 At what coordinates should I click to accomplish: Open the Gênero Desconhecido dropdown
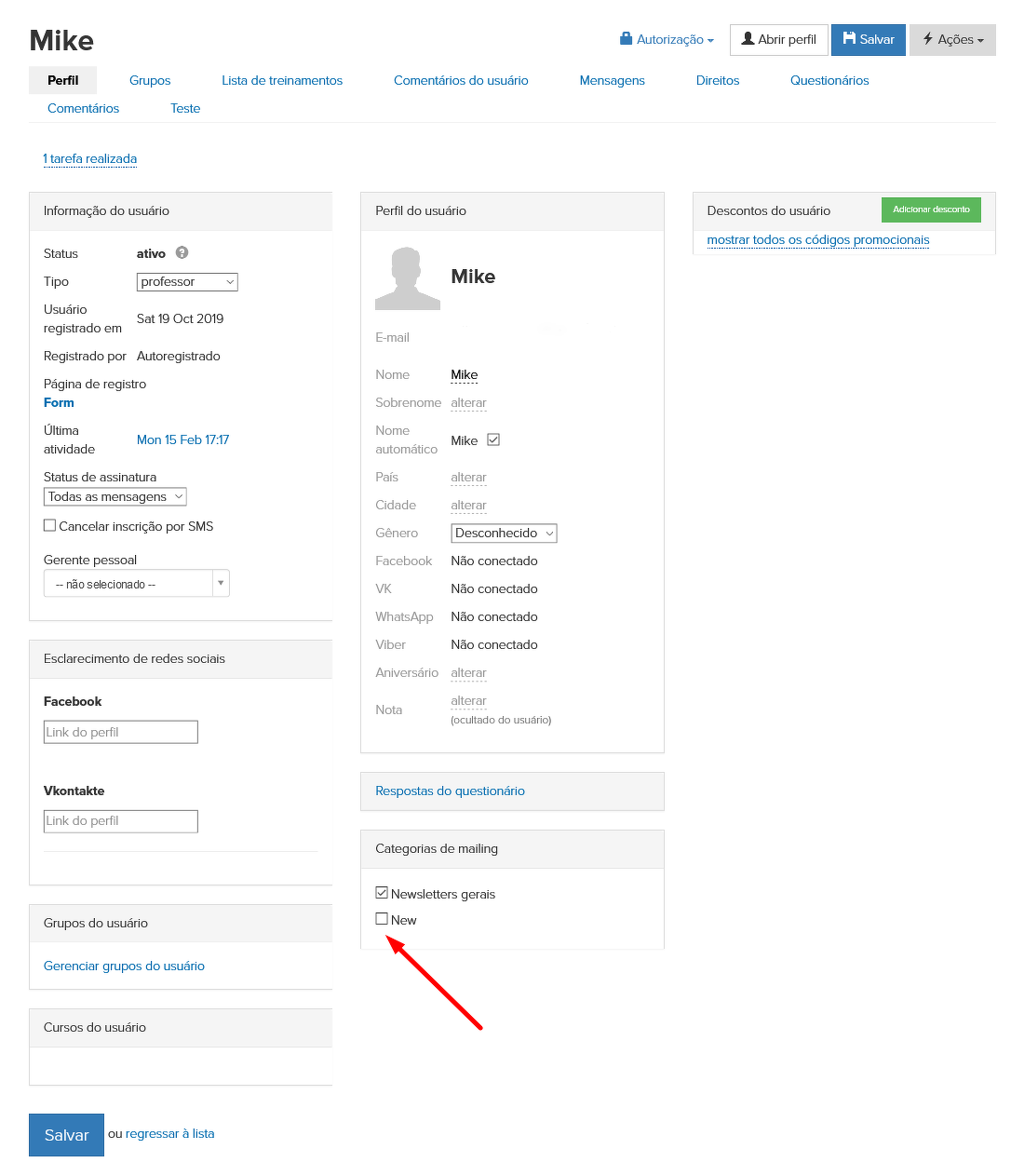[x=504, y=534]
